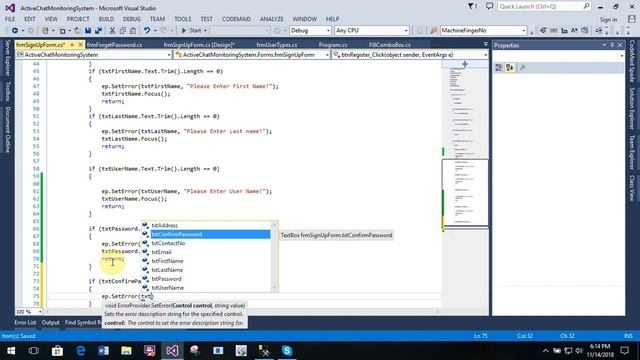Open Microsoft Edge from taskbar
Viewport: 640px width, 360px height.
80,351
